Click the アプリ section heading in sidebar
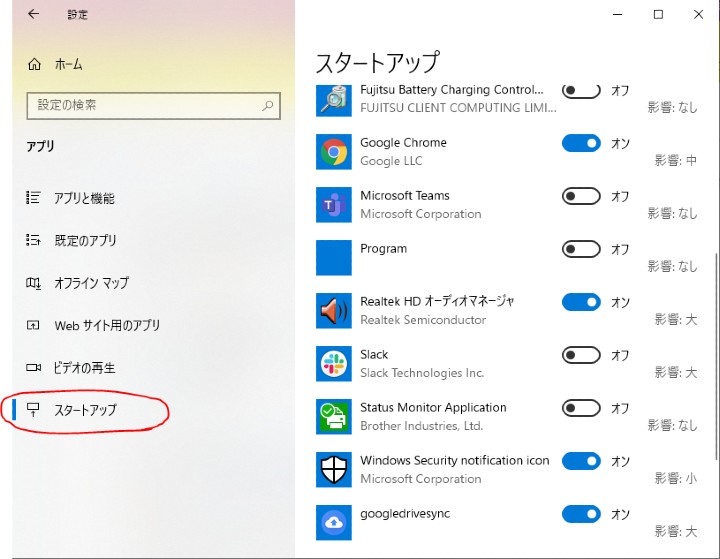The height and width of the screenshot is (559, 720). [40, 146]
